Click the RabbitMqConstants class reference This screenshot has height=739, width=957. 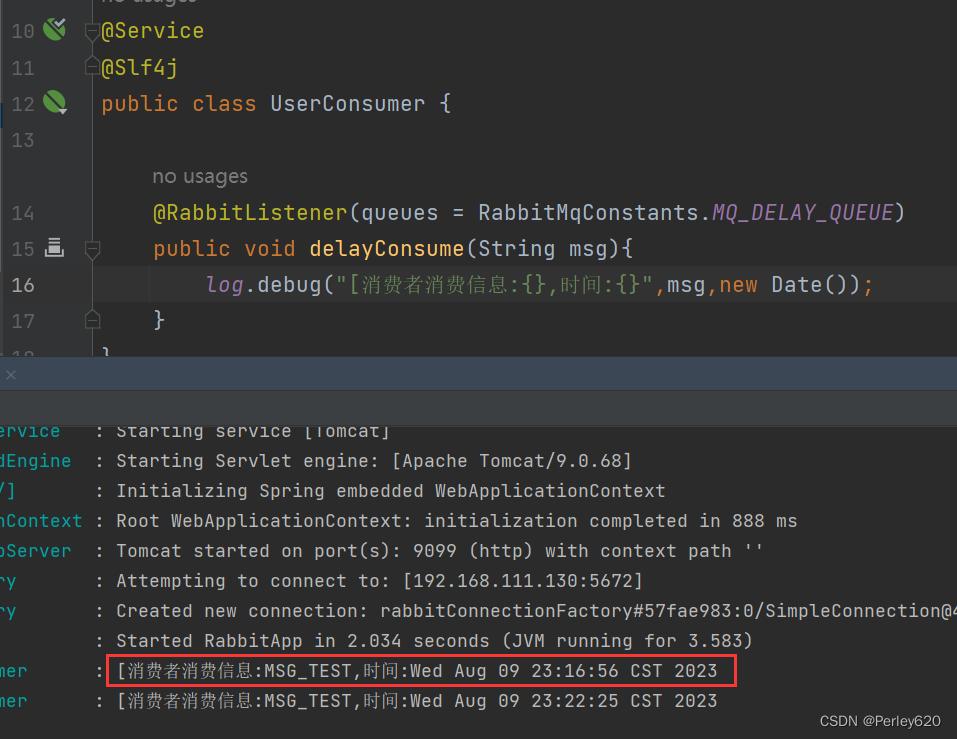[x=588, y=212]
